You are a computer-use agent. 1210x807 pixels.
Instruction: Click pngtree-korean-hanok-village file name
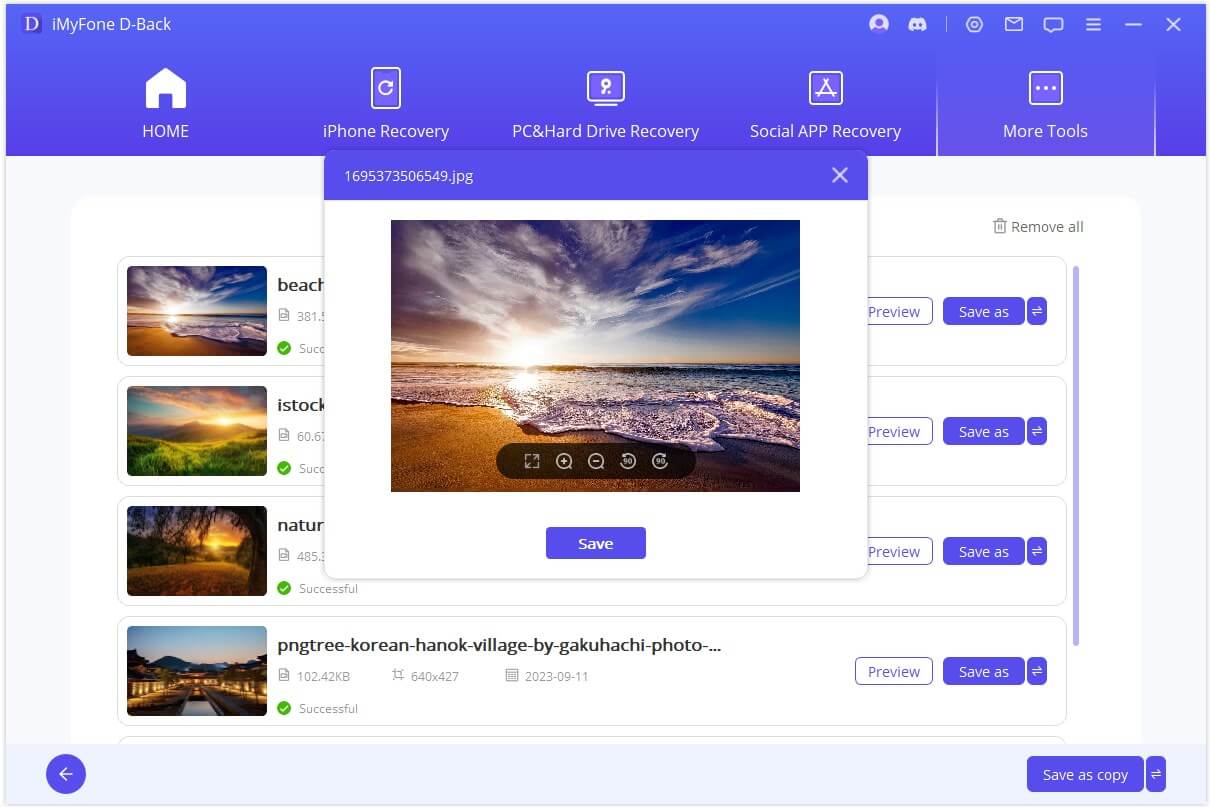(x=500, y=645)
